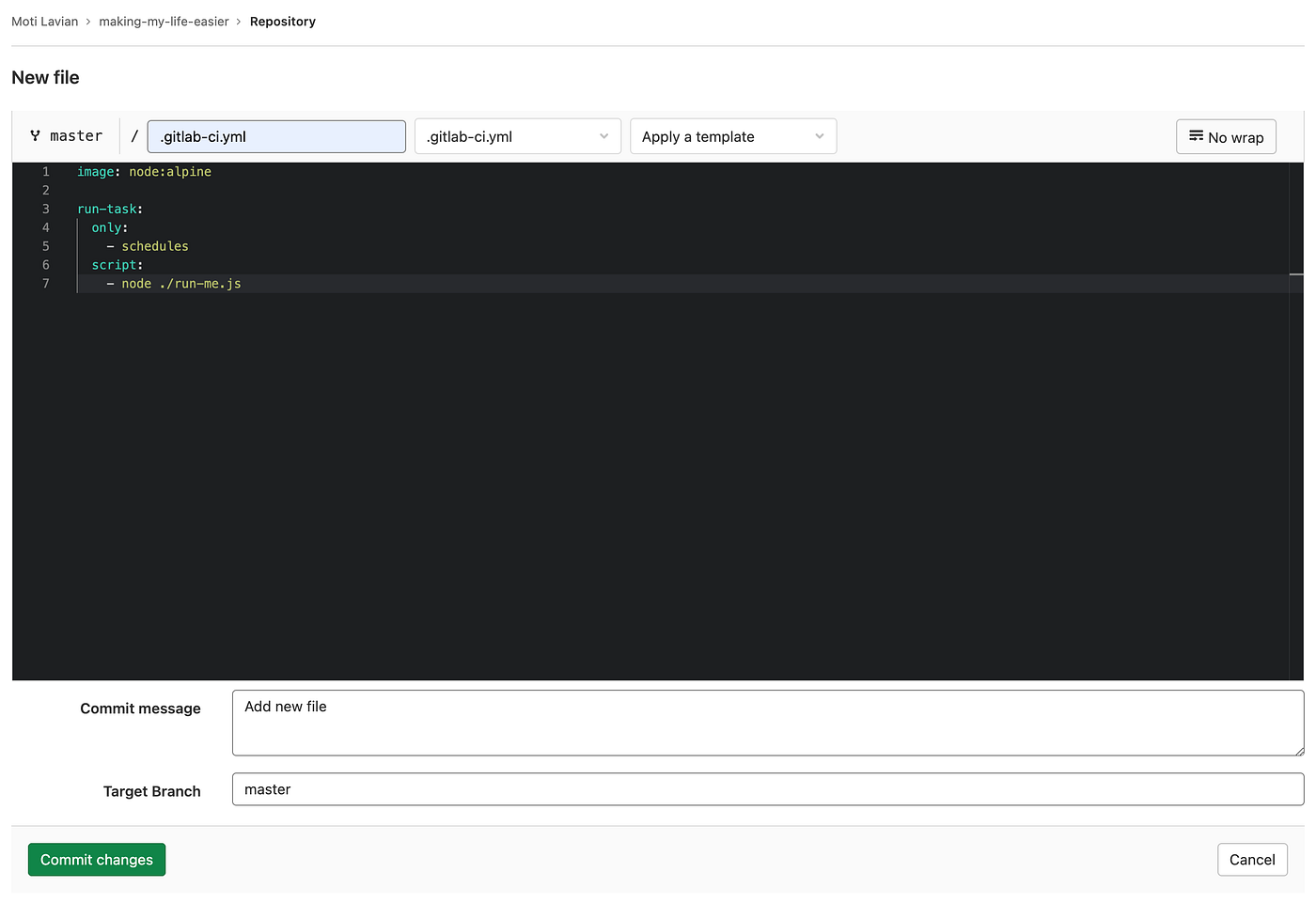1316x903 pixels.
Task: Click the Target Branch field showing master
Action: click(x=767, y=789)
